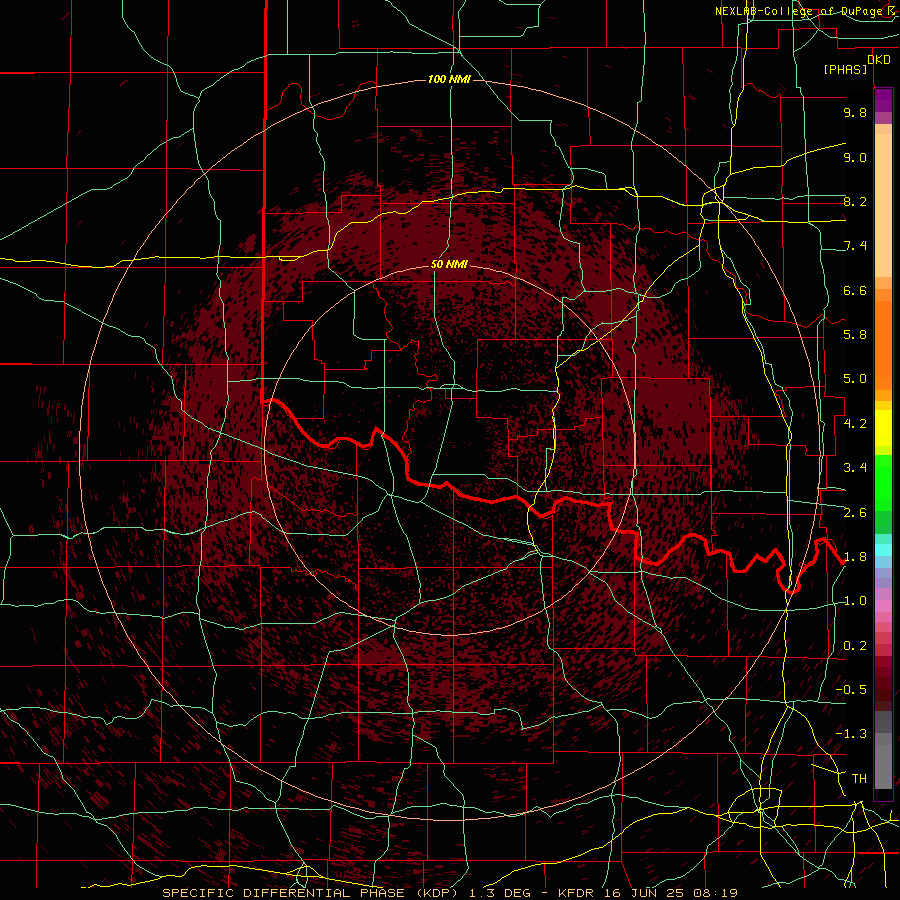900x900 pixels.
Task: Click the 100 NMI range ring label
Action: pyautogui.click(x=449, y=79)
